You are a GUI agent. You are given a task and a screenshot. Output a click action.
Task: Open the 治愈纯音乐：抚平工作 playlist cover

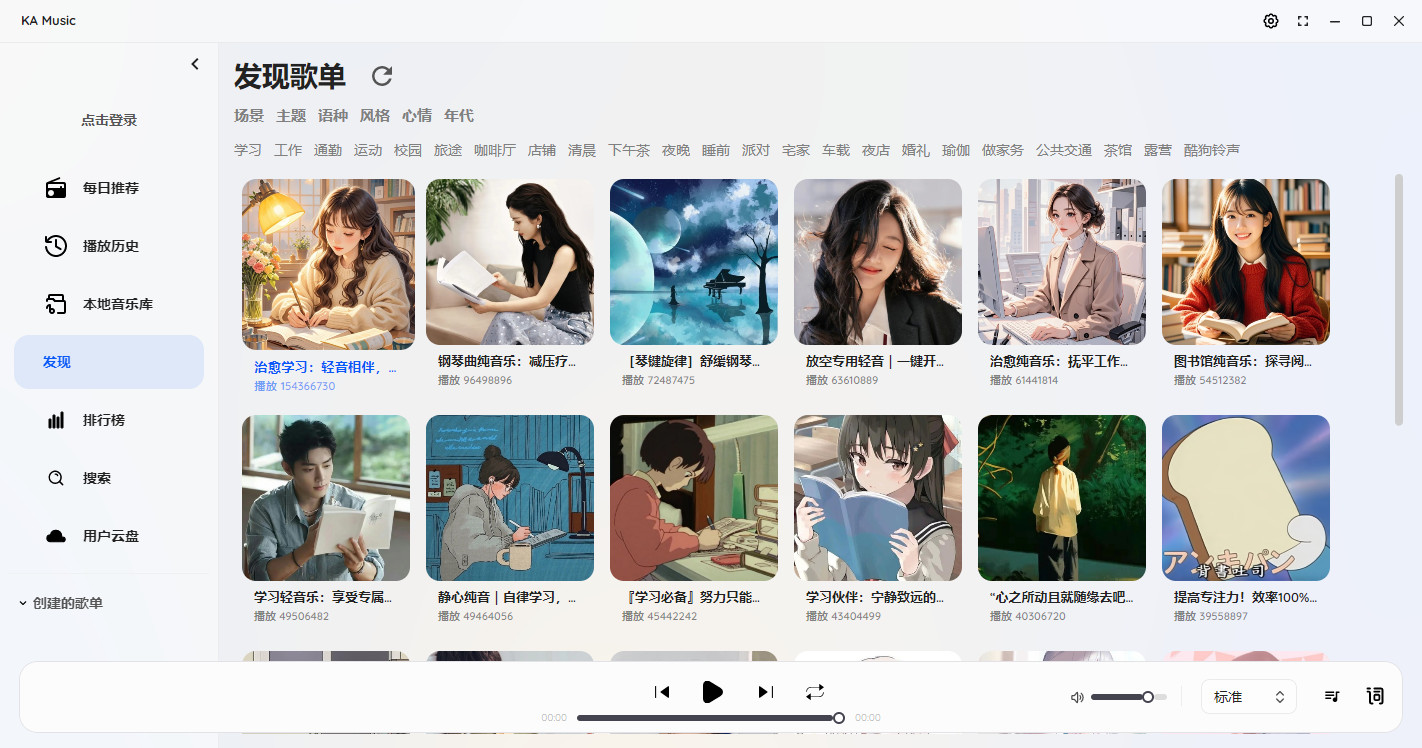tap(1062, 262)
